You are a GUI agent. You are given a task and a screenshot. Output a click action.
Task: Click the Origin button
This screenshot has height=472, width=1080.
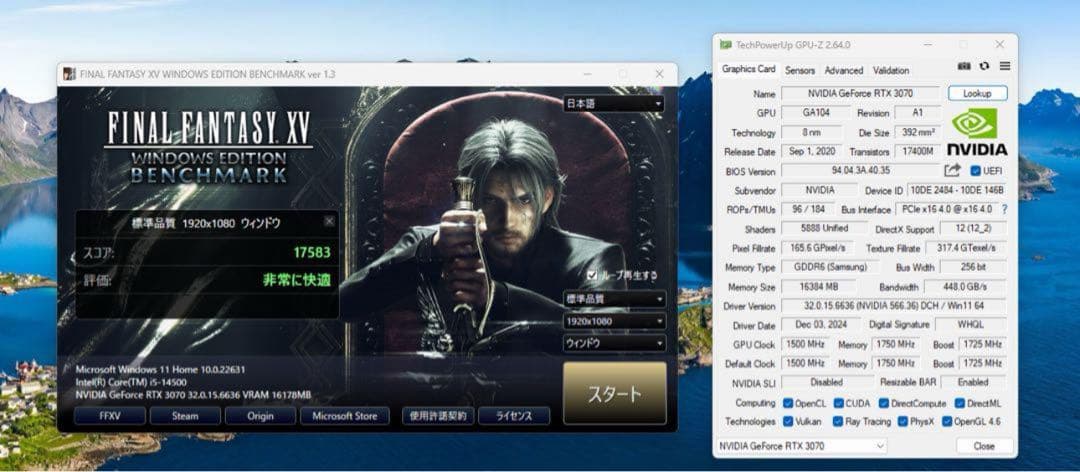[260, 415]
